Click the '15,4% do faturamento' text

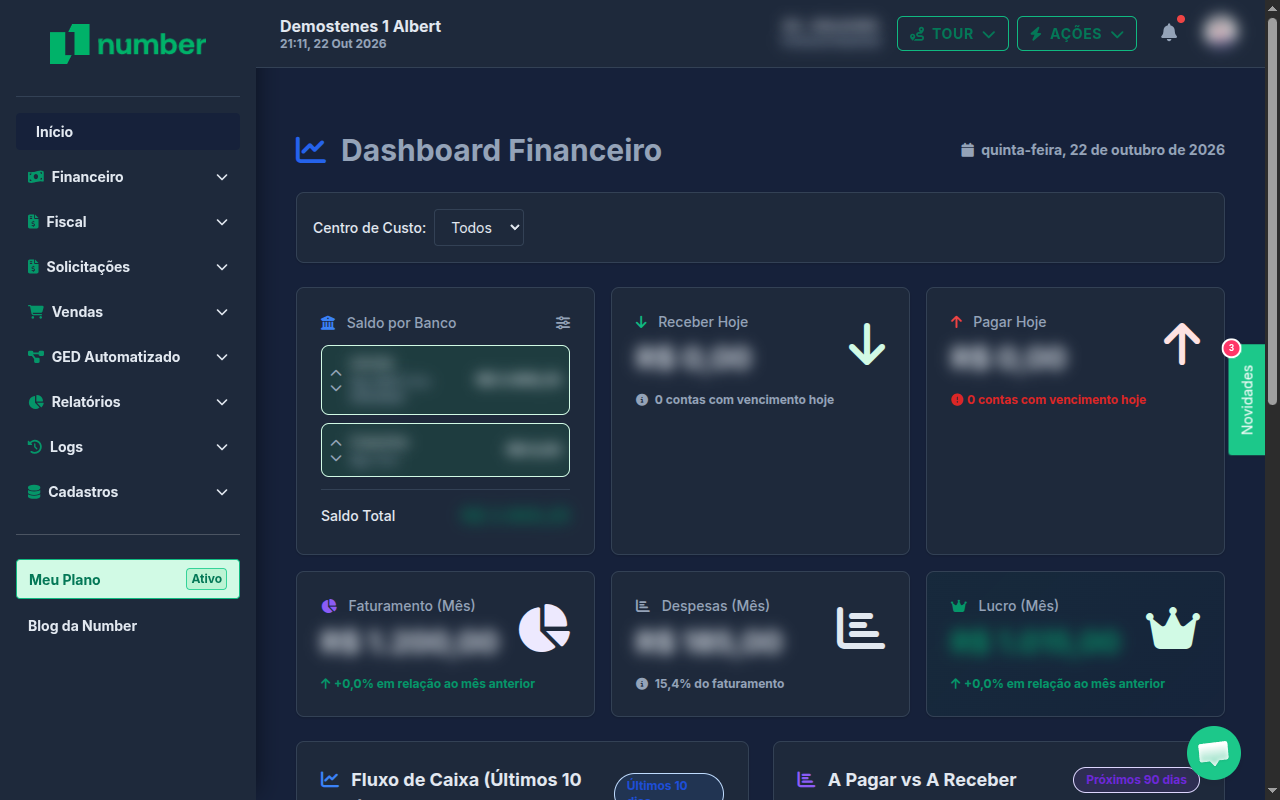[719, 684]
